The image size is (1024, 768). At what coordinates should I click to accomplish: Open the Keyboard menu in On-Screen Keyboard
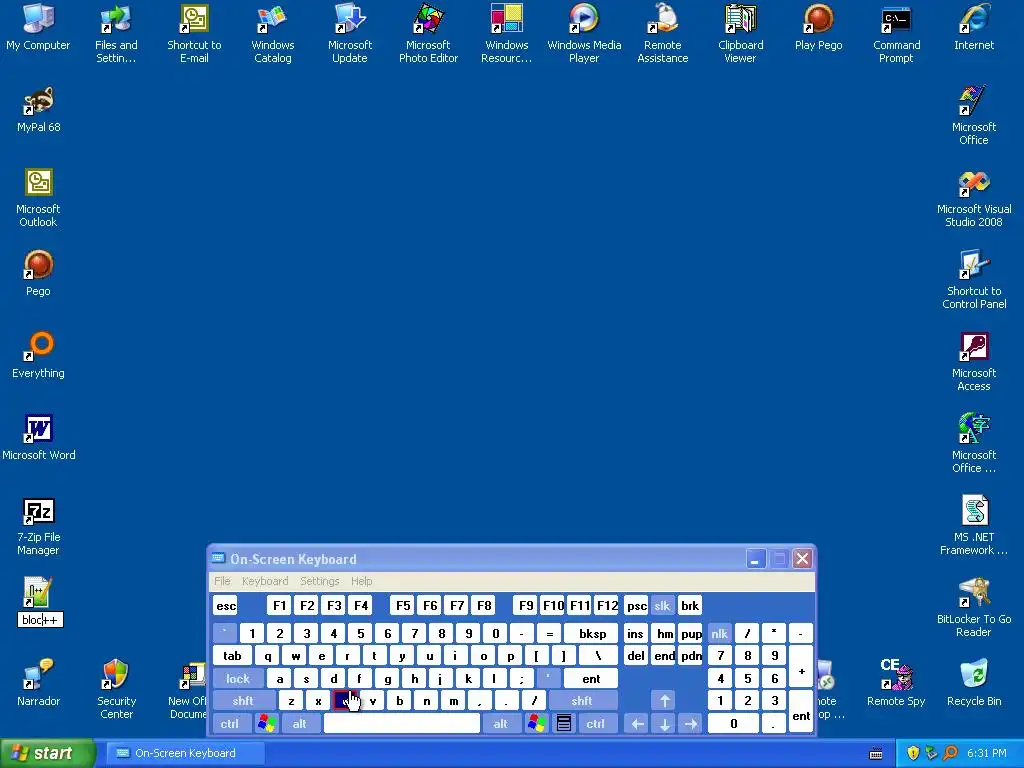264,581
